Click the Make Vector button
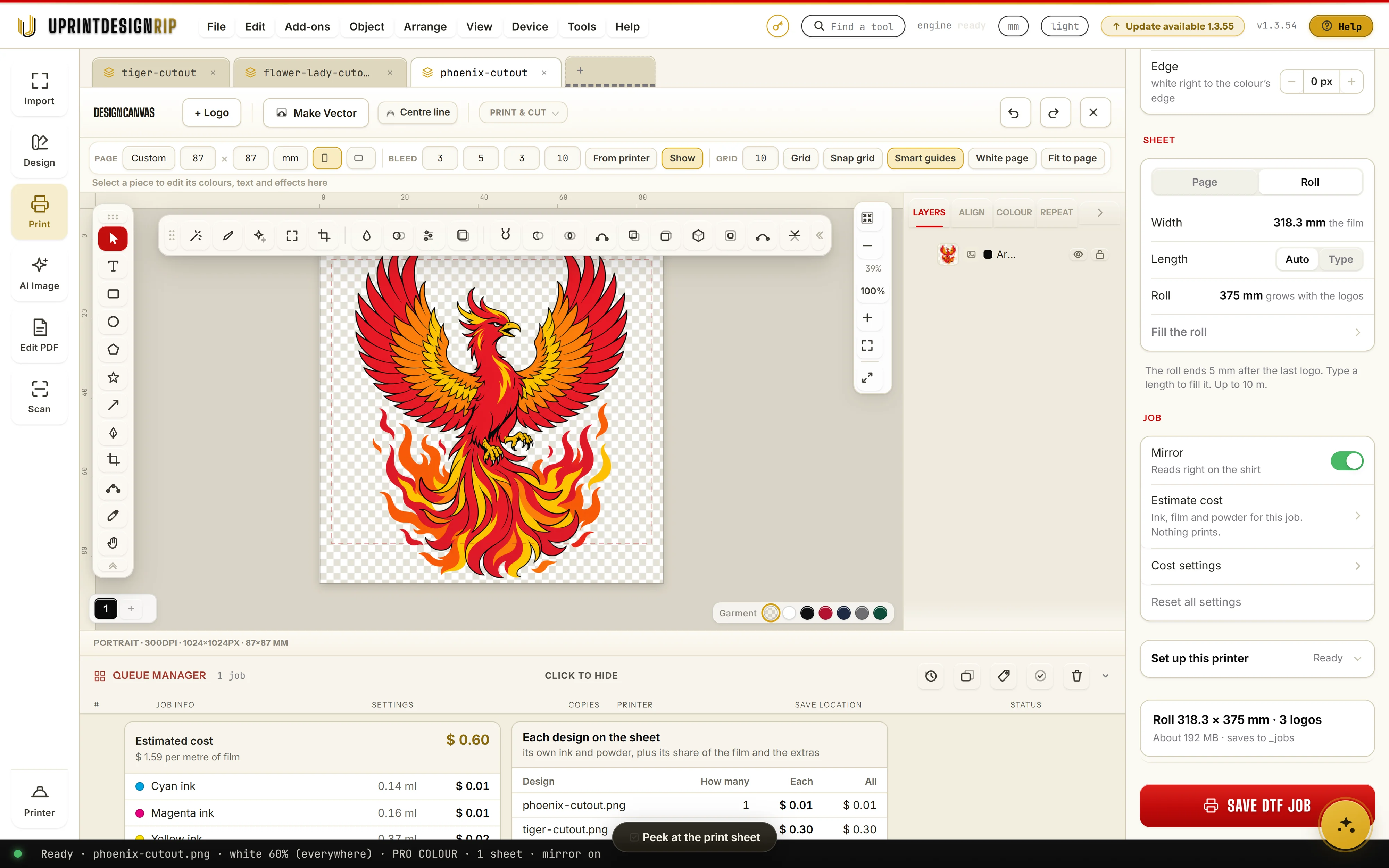1389x868 pixels. click(316, 112)
